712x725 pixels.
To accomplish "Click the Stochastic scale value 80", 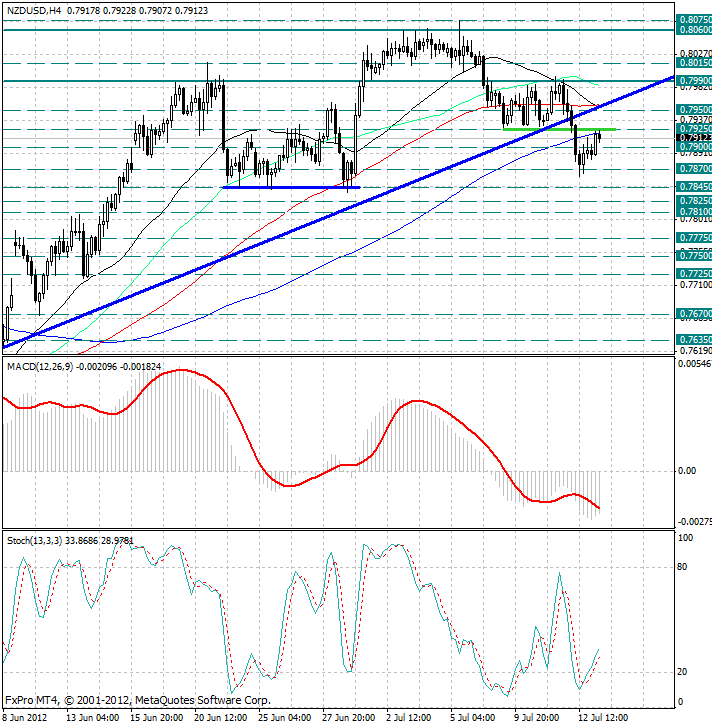I will [x=682, y=567].
